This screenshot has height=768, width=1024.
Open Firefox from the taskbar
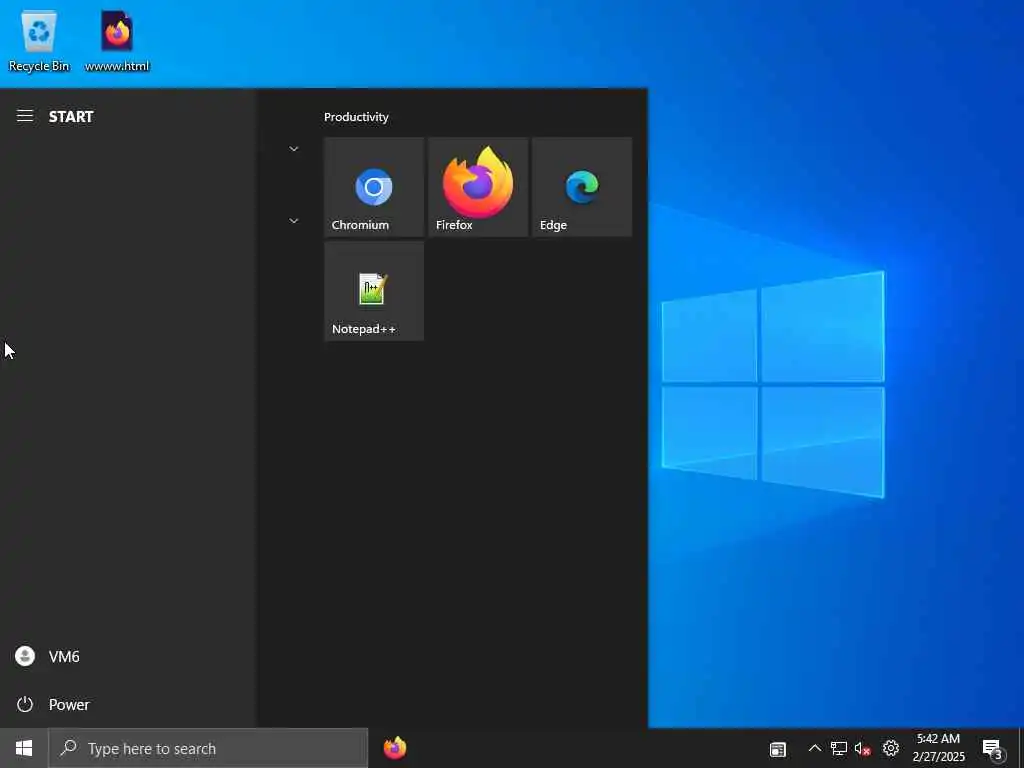[394, 748]
